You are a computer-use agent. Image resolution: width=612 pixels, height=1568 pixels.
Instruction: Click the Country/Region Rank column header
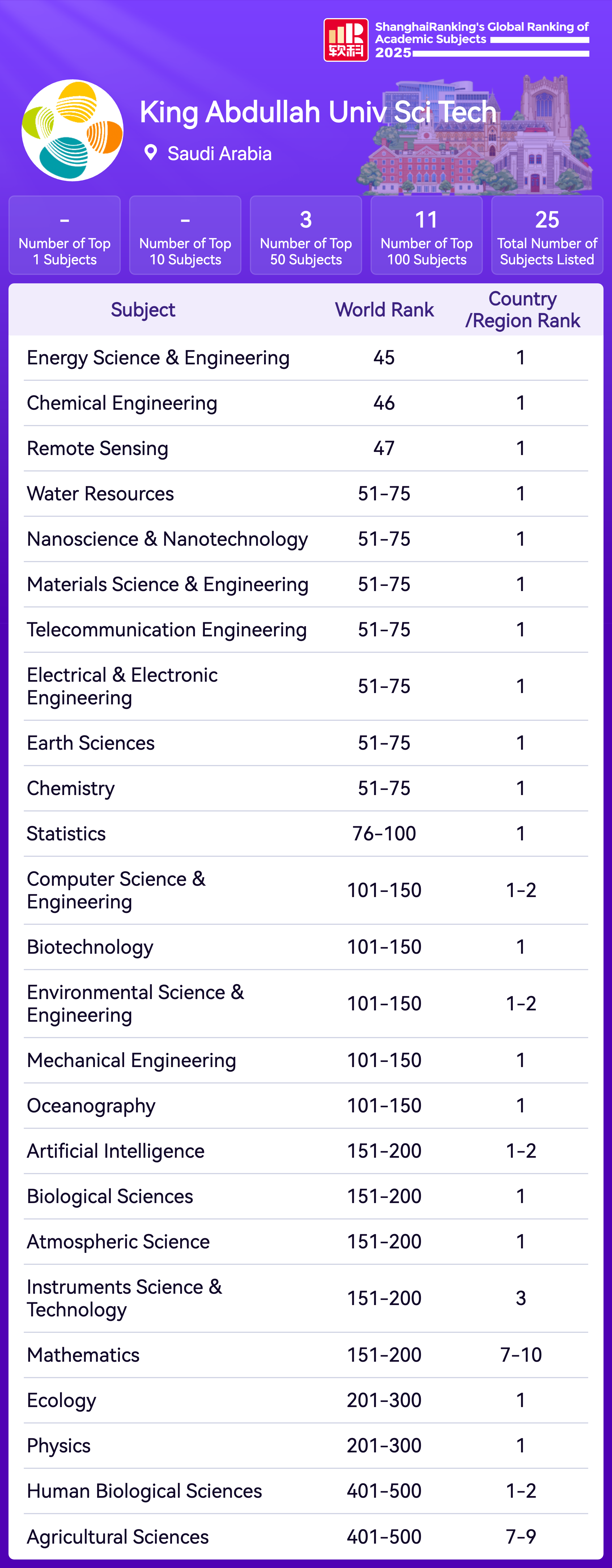tap(522, 310)
